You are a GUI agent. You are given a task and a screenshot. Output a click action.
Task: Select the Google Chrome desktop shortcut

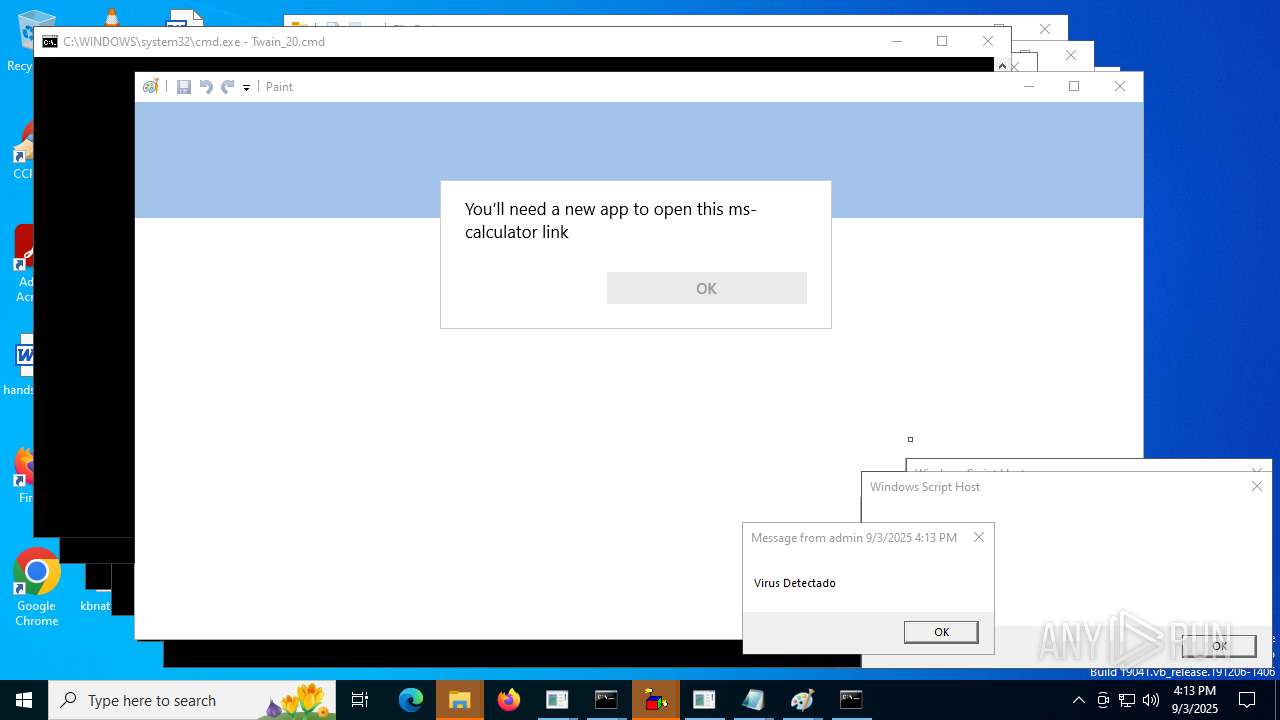tap(36, 588)
